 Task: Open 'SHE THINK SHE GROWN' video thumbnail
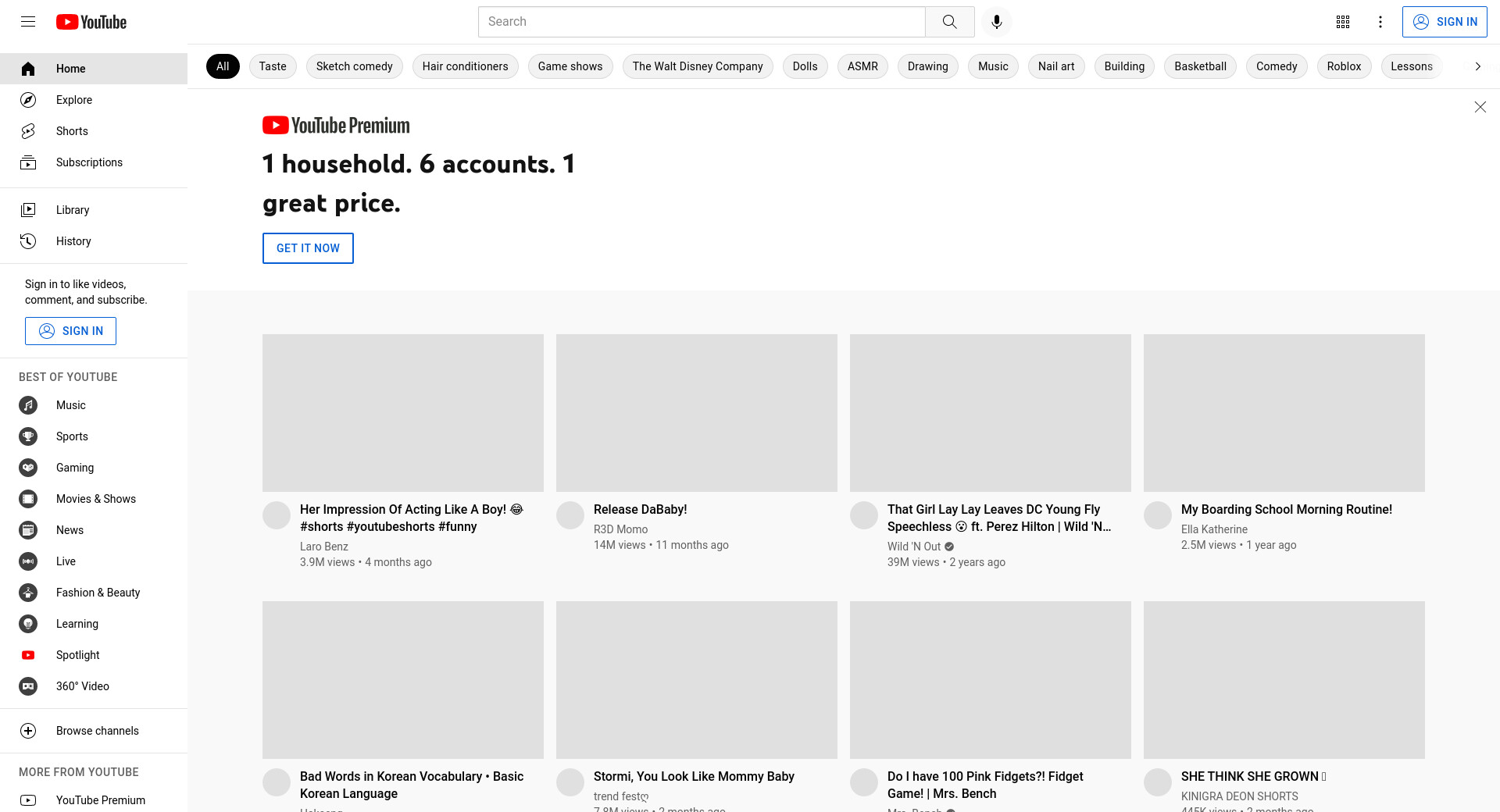[1284, 680]
